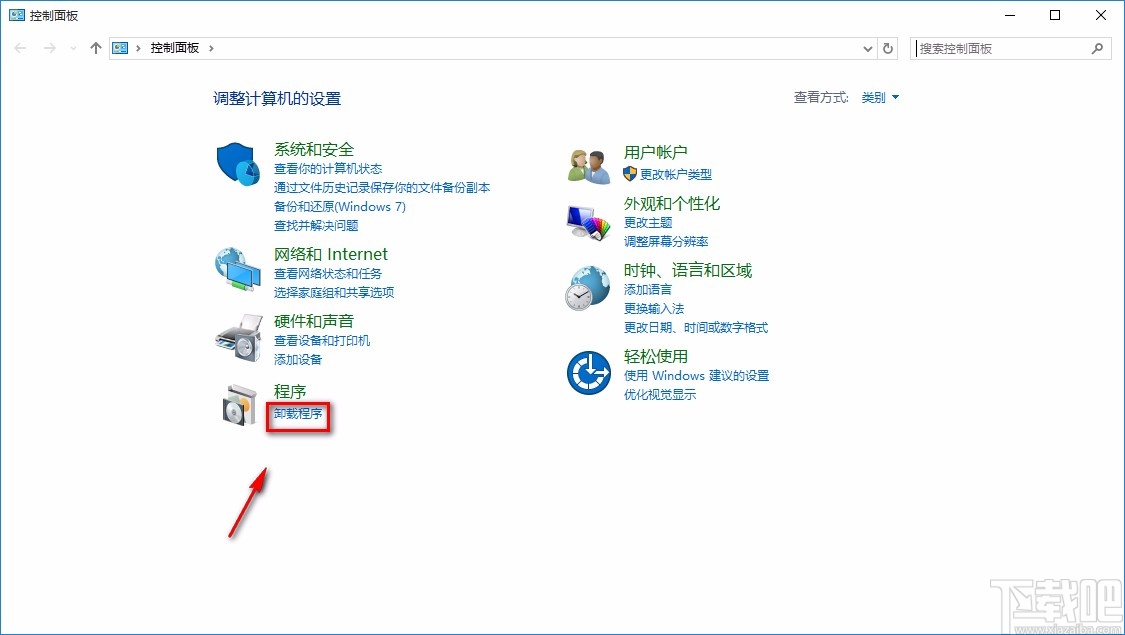
Task: Click the disabled back navigation arrow
Action: click(x=20, y=47)
